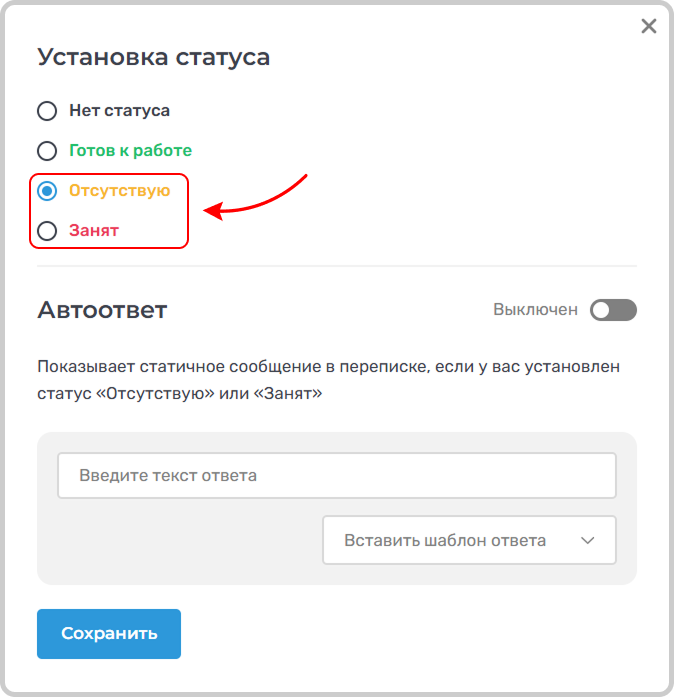Select the "Отсутствую" radio button
The image size is (674, 697).
47,191
